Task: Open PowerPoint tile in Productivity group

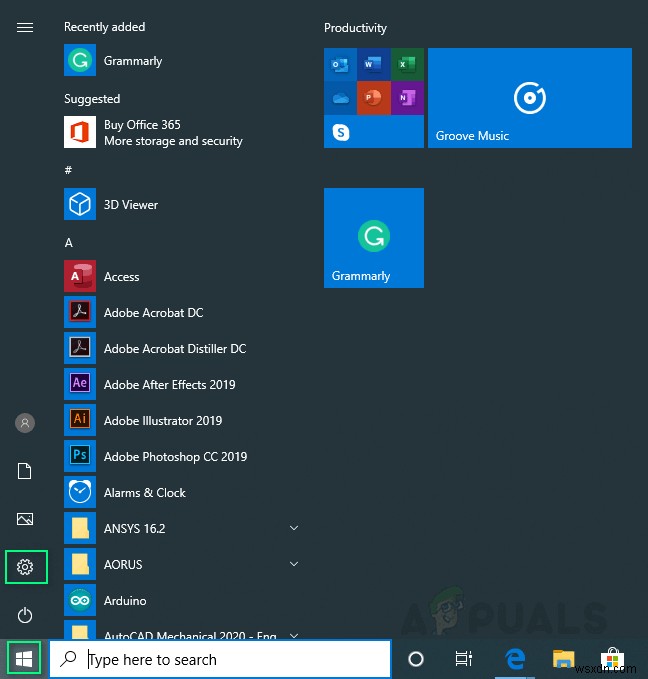Action: pos(374,98)
